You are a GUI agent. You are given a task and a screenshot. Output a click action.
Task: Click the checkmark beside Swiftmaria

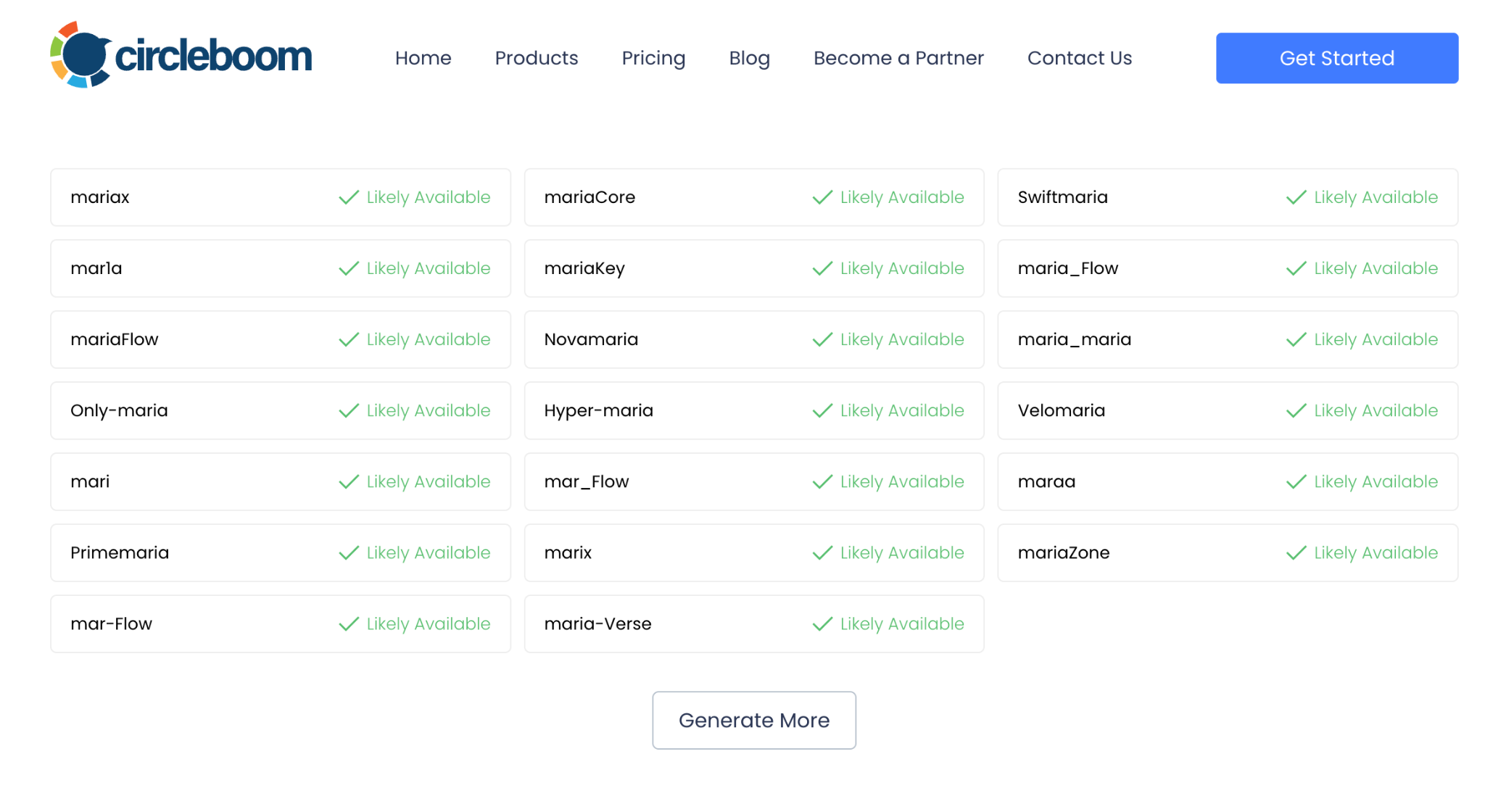(1296, 196)
